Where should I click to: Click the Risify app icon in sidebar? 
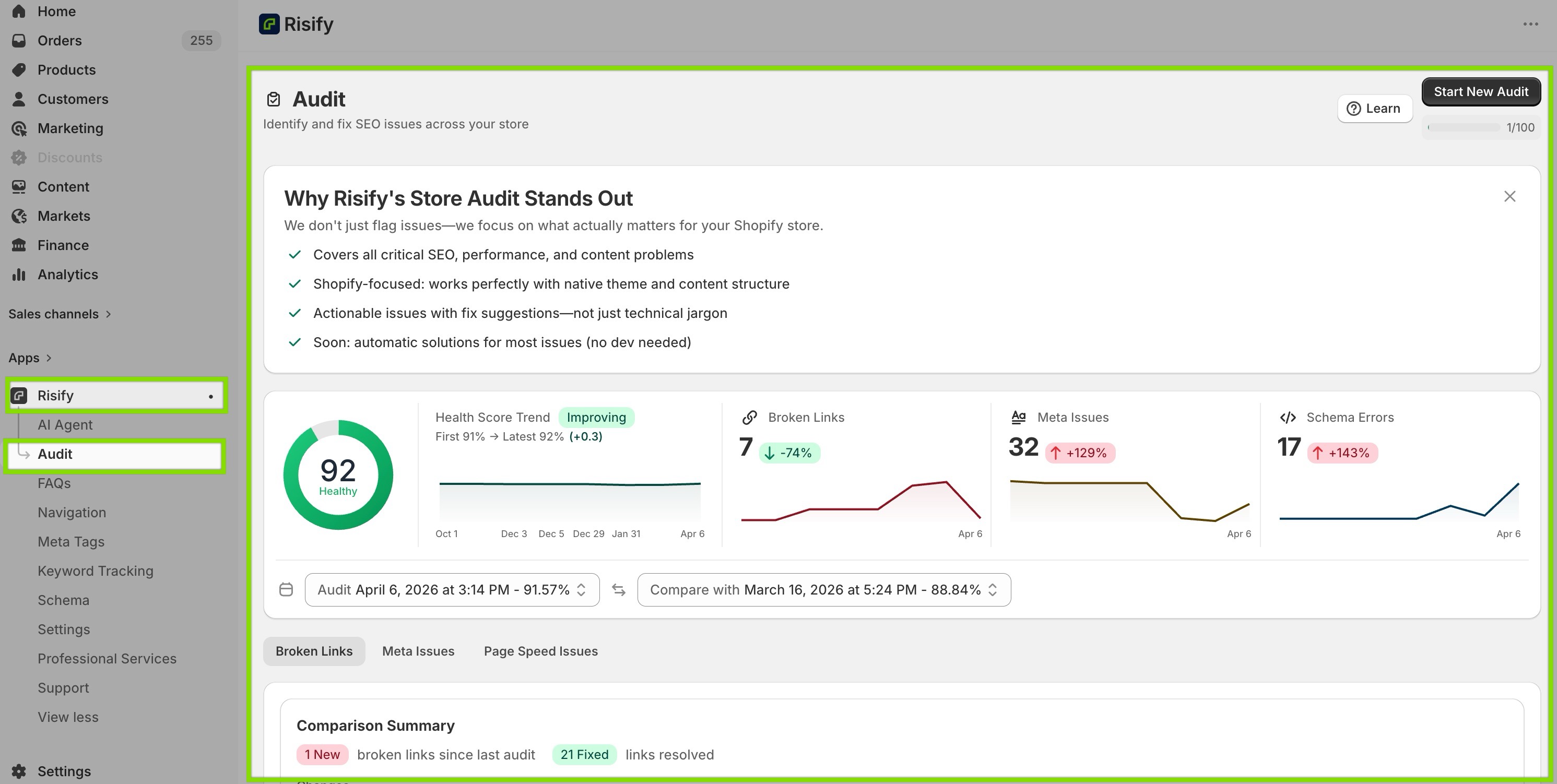[x=19, y=396]
